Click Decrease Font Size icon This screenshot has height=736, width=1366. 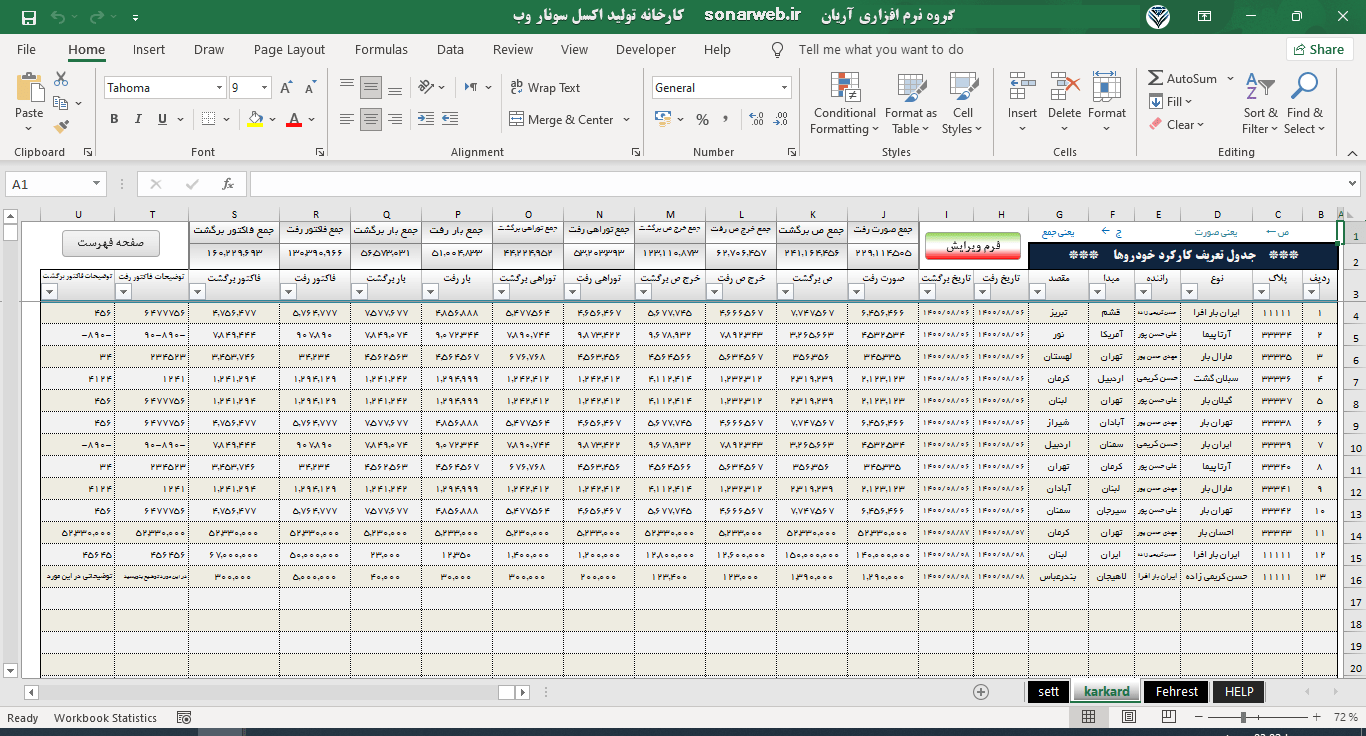tap(310, 88)
